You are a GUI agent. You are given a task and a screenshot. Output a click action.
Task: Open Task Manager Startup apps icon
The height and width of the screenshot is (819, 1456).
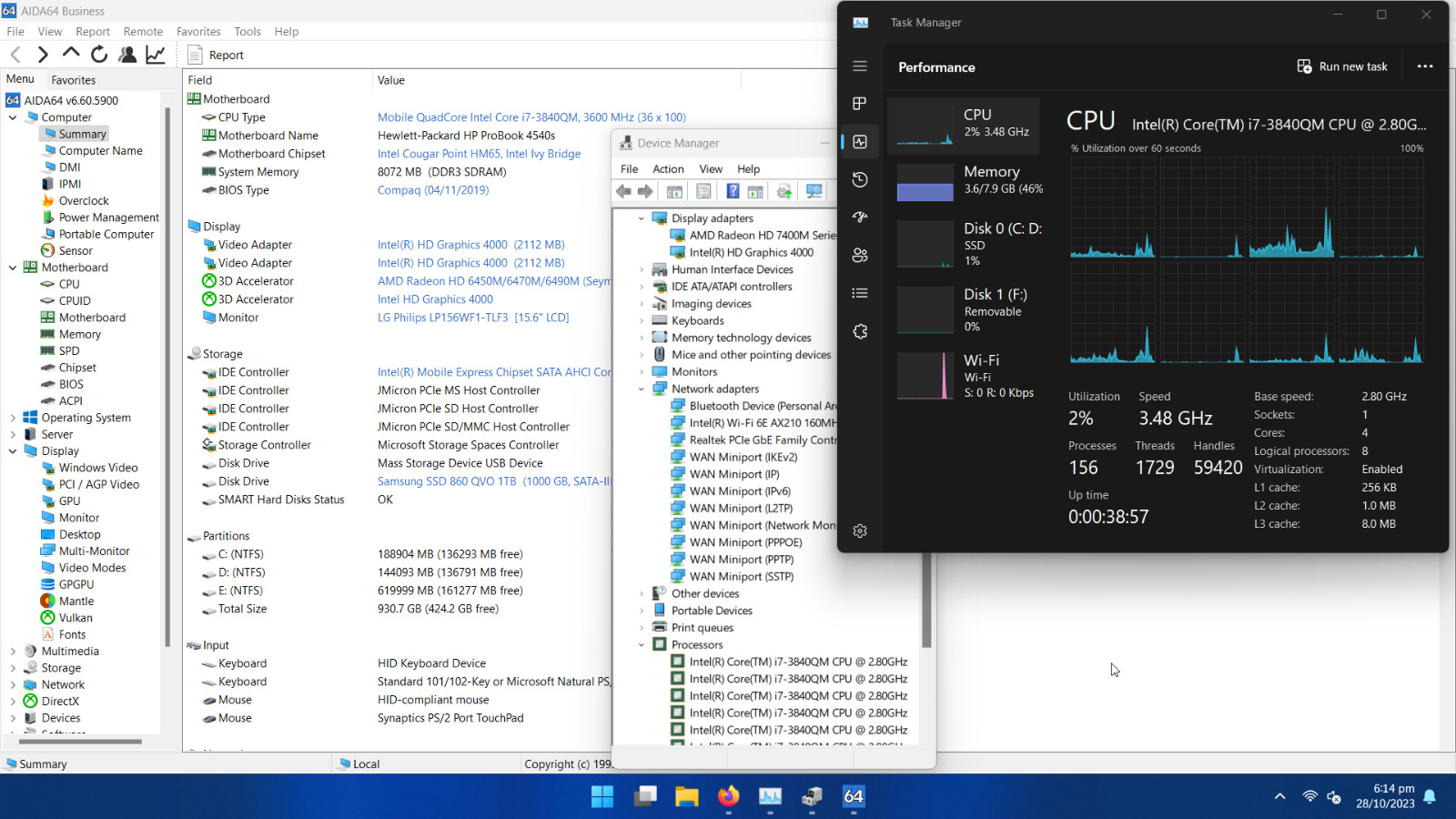(x=860, y=217)
